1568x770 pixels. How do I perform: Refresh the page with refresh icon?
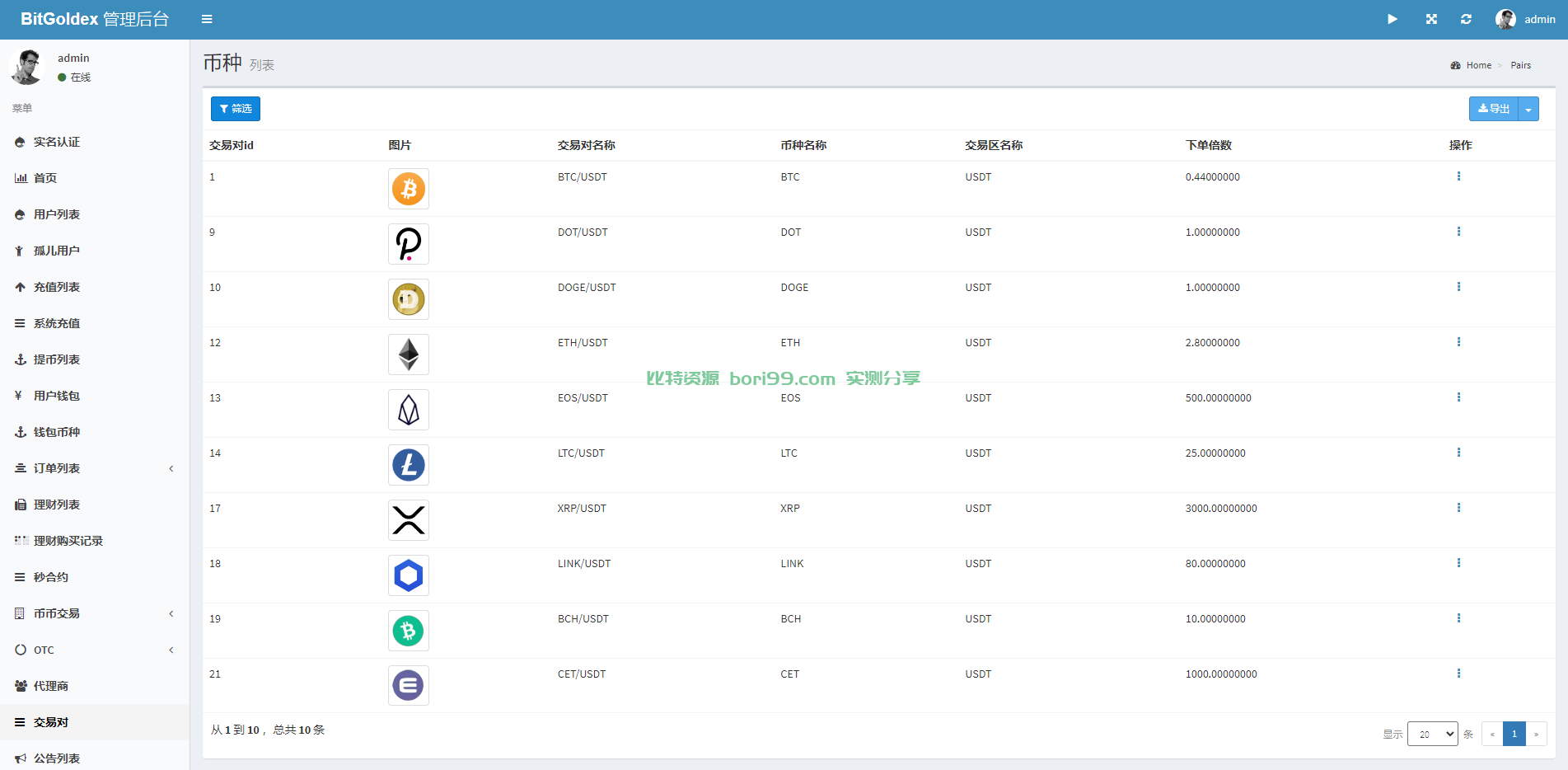pos(1466,19)
